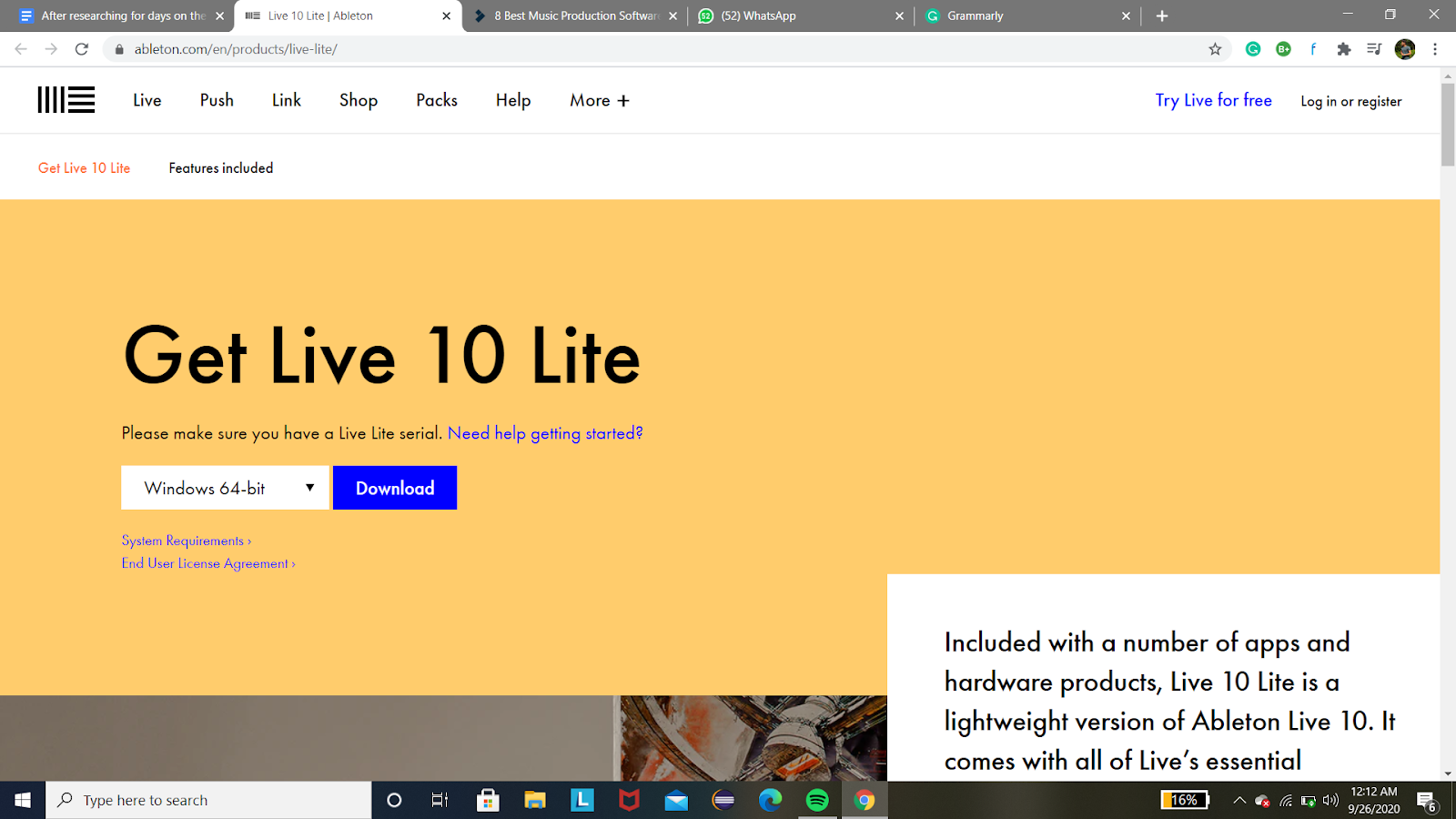Screen dimensions: 1456x819
Task: Open the green Grammarly extension in the toolbar
Action: [1253, 49]
